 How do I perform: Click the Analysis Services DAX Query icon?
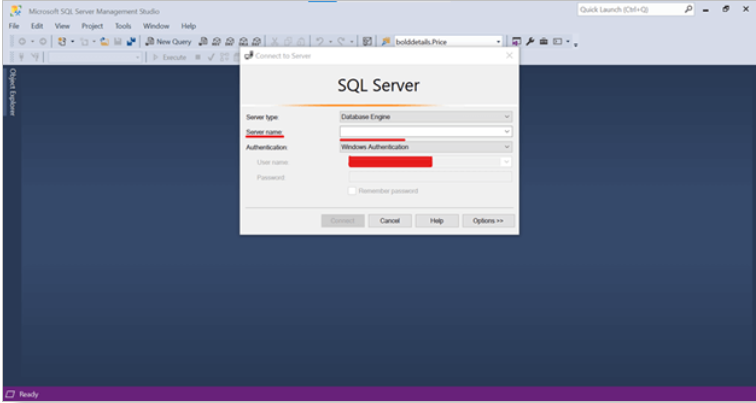click(x=256, y=42)
